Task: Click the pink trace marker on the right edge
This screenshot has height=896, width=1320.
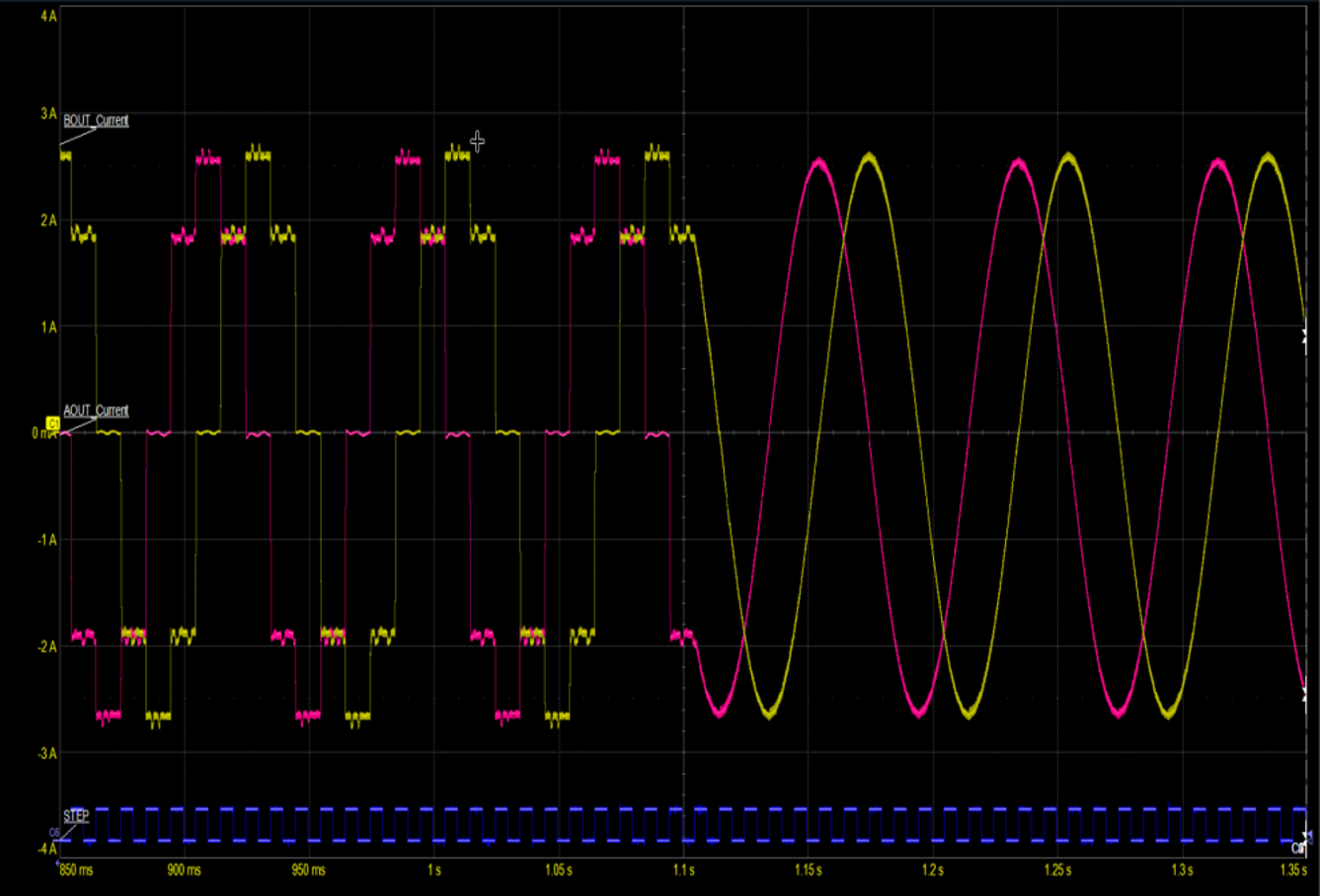Action: coord(1305,342)
